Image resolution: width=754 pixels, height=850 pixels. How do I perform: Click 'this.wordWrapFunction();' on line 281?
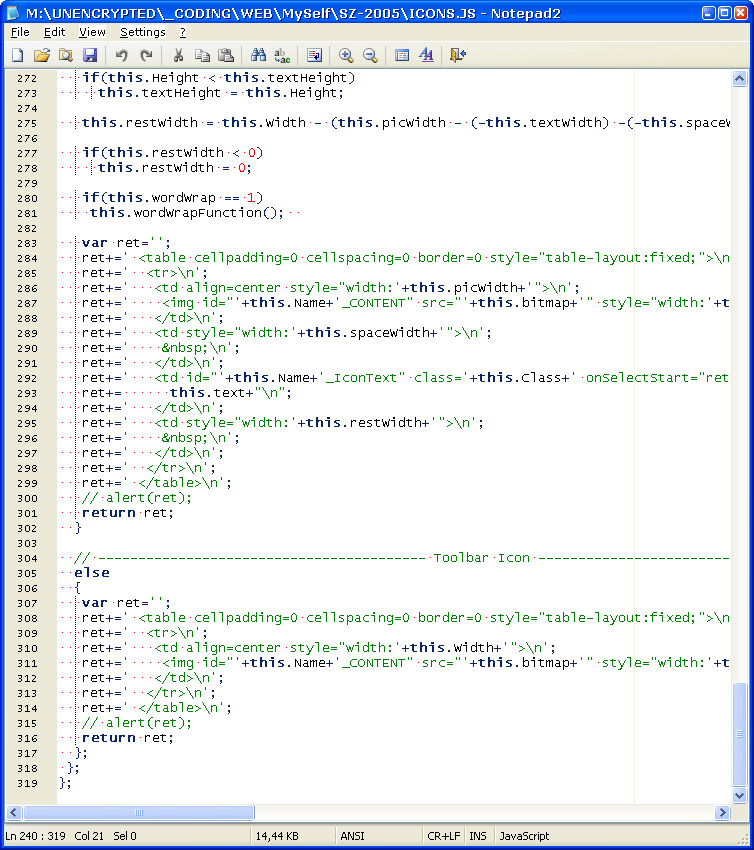186,212
